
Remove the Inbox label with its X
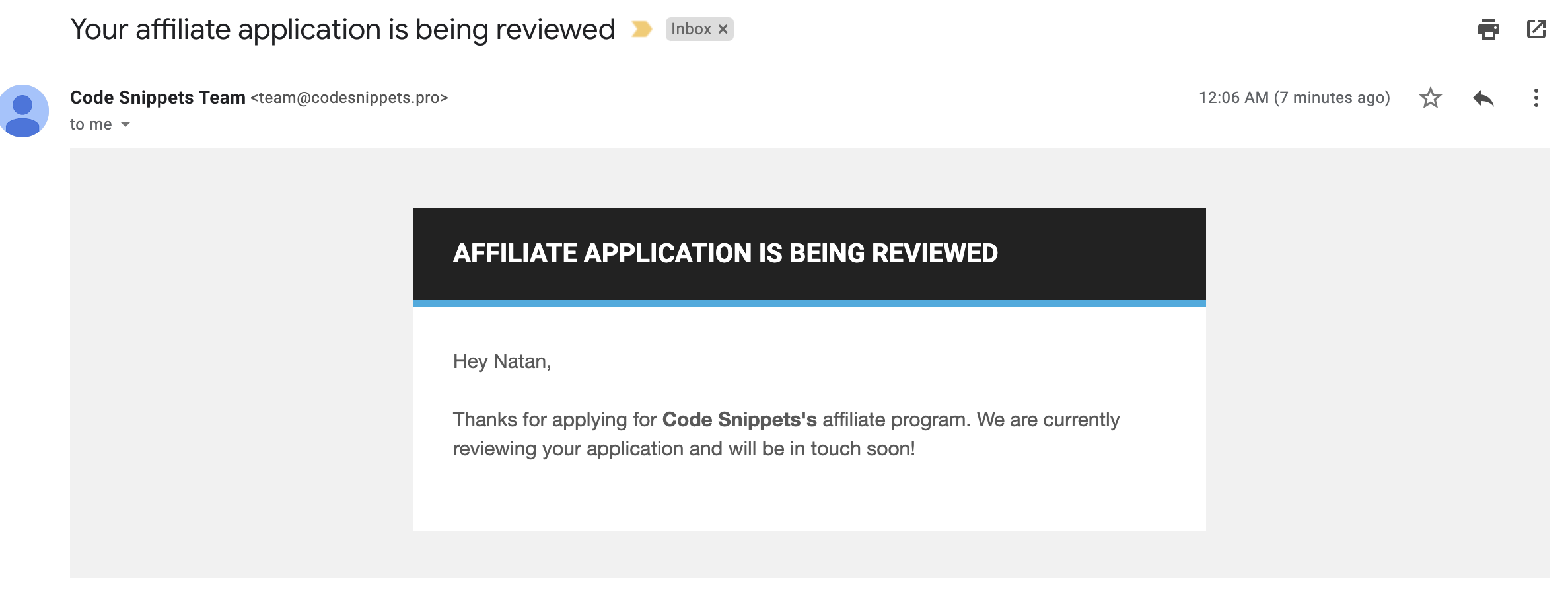point(723,29)
